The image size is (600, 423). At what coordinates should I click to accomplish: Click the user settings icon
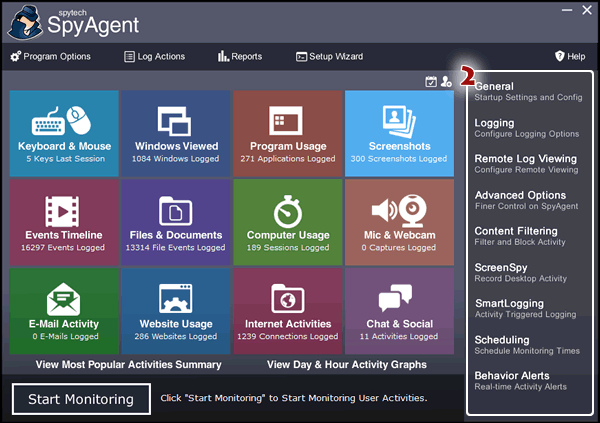point(446,81)
